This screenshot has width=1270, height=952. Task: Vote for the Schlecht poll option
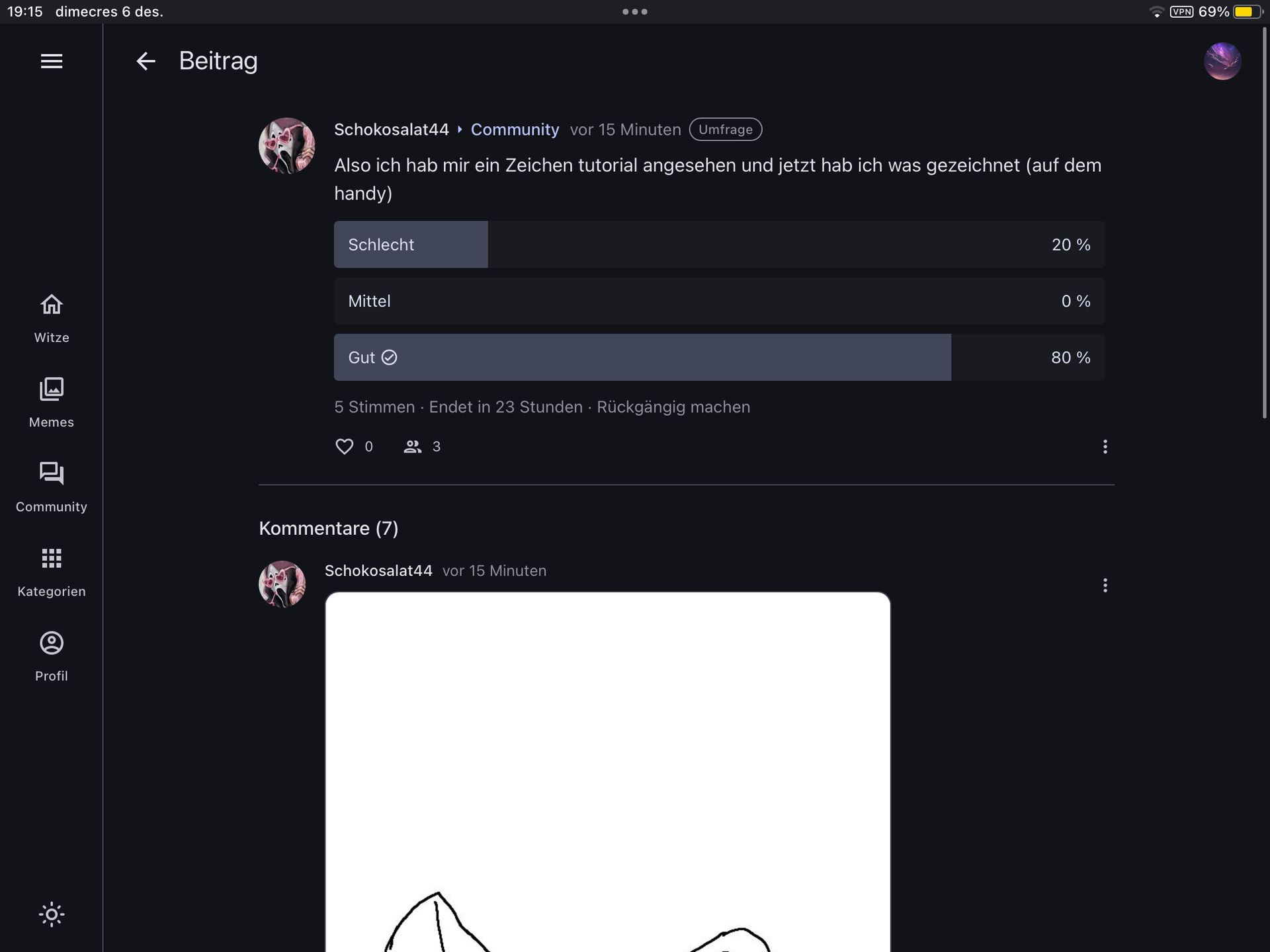(x=719, y=245)
